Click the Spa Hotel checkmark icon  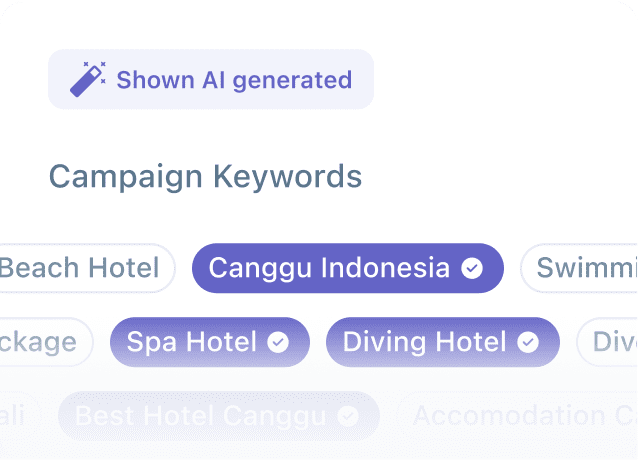point(279,342)
